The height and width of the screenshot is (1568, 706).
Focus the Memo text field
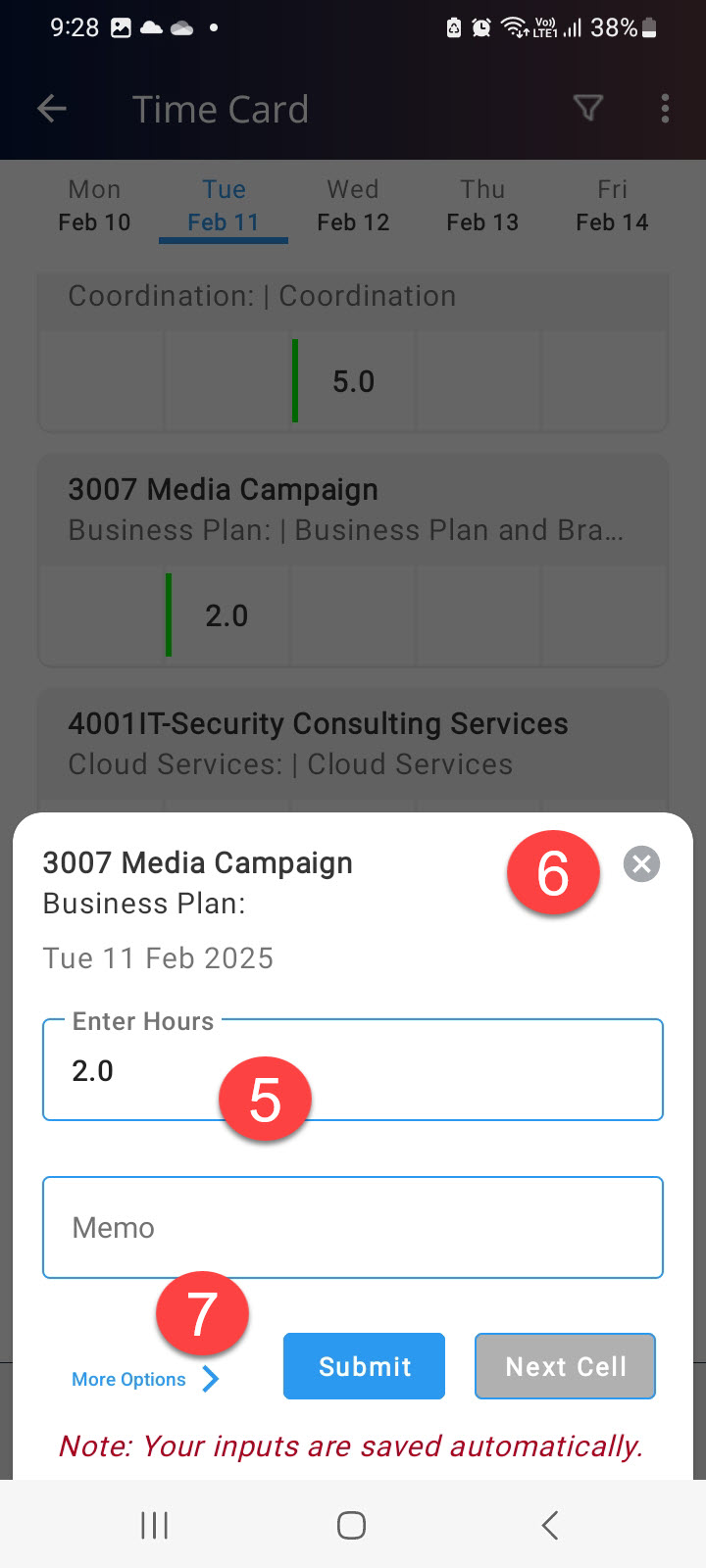tap(353, 1228)
